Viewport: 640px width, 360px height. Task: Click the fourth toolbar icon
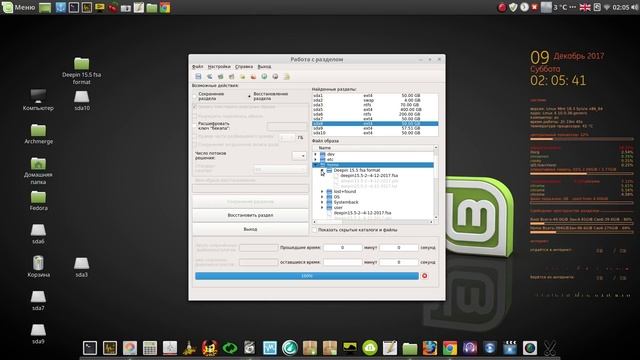click(231, 76)
